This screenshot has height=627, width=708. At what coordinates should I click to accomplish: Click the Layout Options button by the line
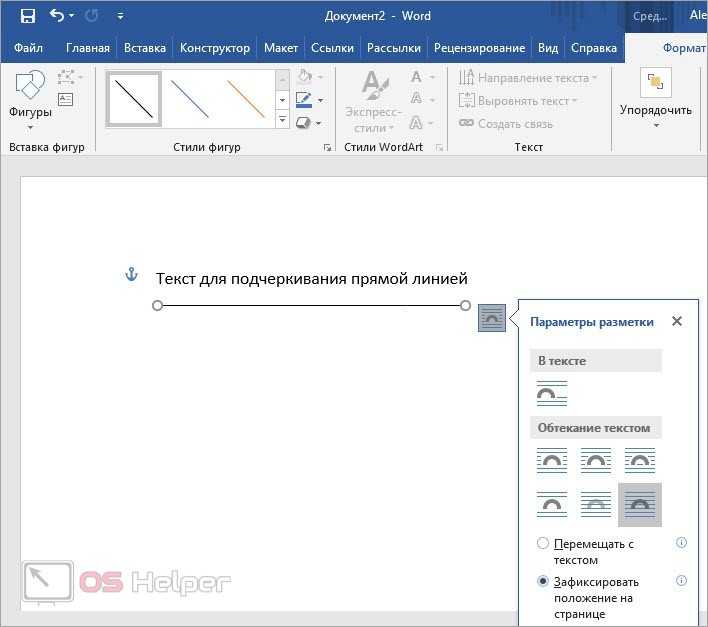pos(492,318)
